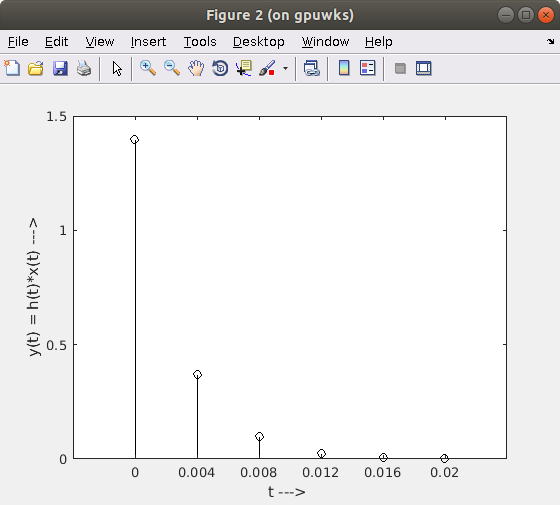Expand the Brush color dropdown arrow
The image size is (560, 505).
tap(285, 68)
